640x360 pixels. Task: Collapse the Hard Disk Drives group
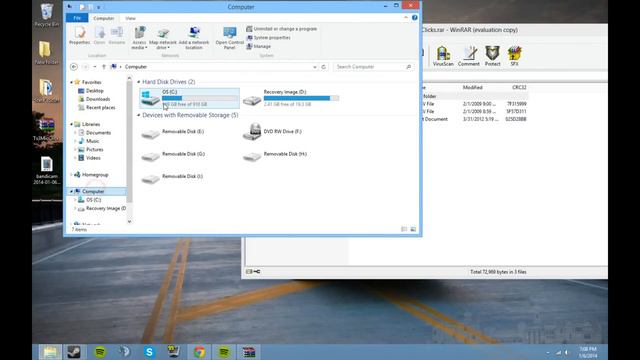click(139, 82)
